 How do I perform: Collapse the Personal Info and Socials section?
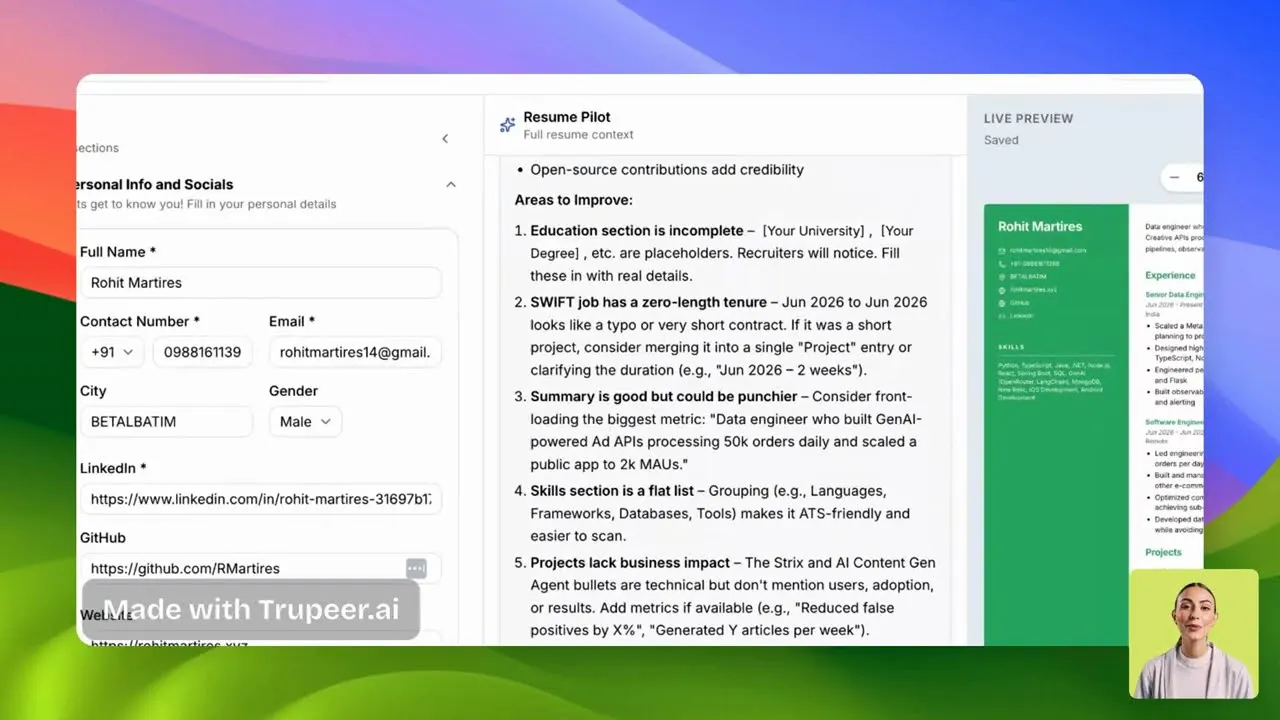click(451, 184)
